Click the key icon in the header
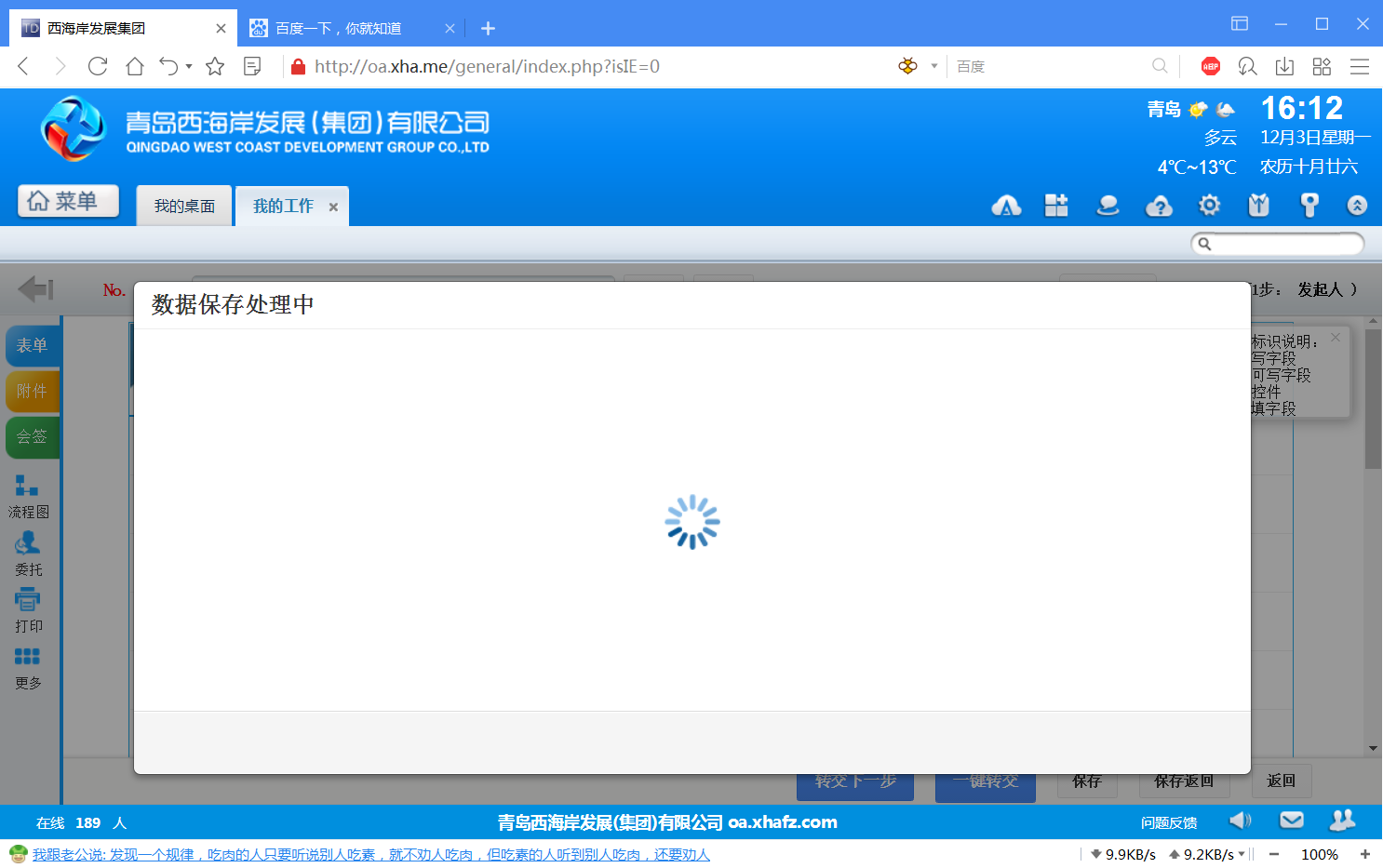 click(1309, 205)
